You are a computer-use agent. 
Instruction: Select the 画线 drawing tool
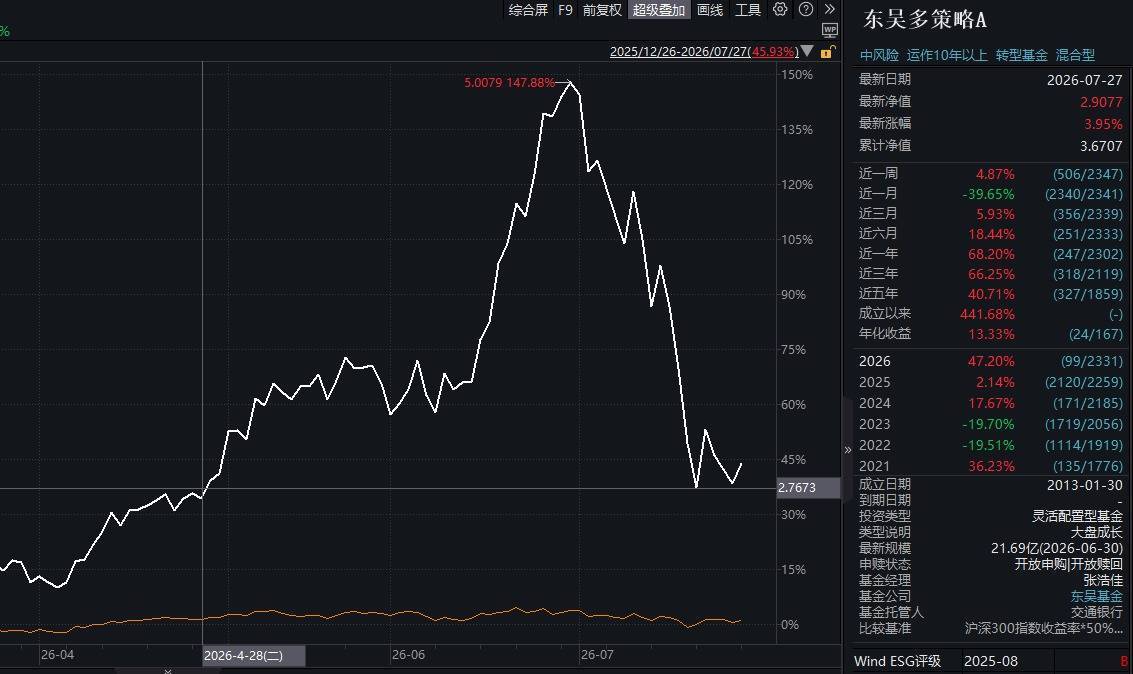(710, 10)
